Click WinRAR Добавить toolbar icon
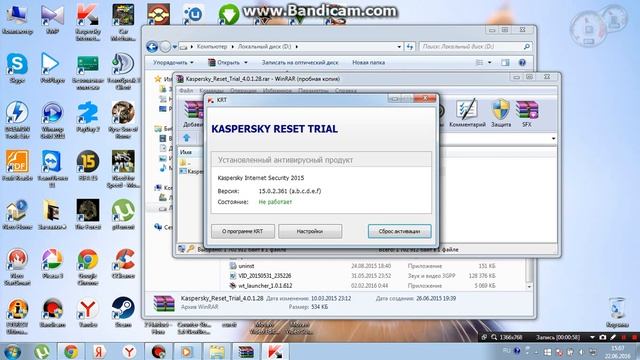The image size is (640, 360). tap(193, 113)
